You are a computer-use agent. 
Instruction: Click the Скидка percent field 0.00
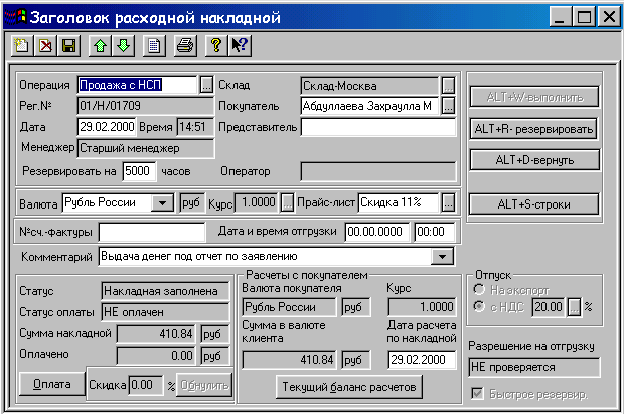[x=146, y=385]
